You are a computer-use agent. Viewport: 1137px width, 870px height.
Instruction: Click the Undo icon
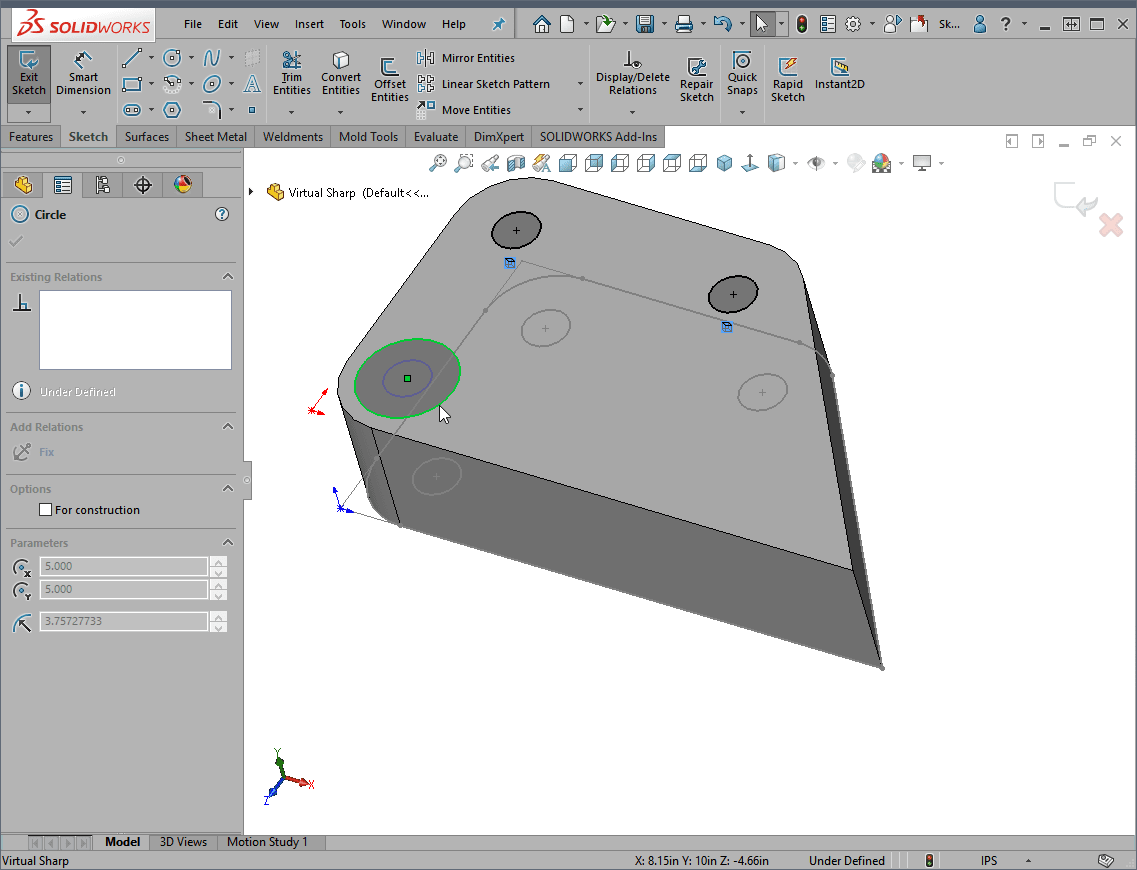pyautogui.click(x=722, y=25)
